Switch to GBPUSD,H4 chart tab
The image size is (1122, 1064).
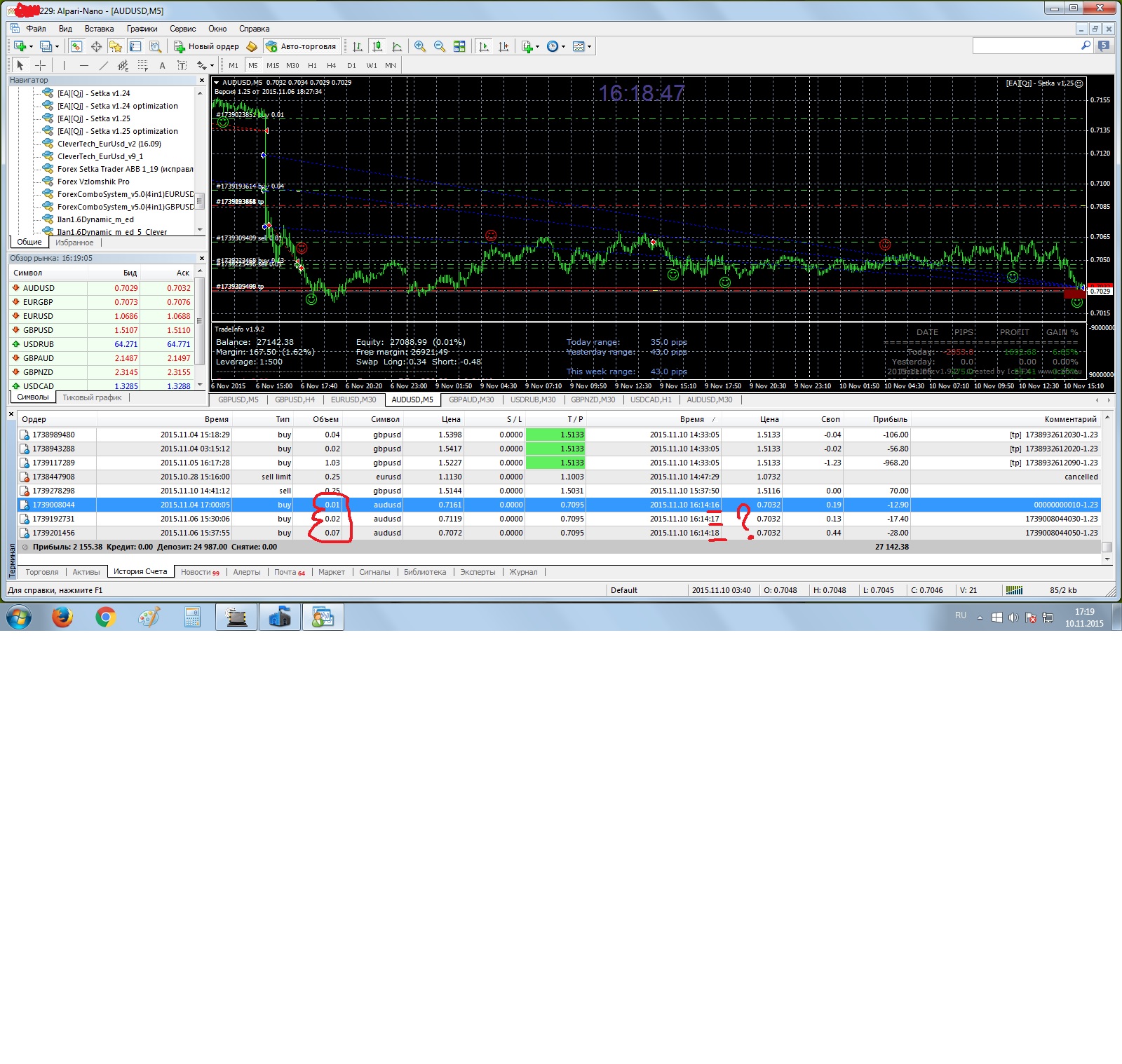[x=295, y=400]
